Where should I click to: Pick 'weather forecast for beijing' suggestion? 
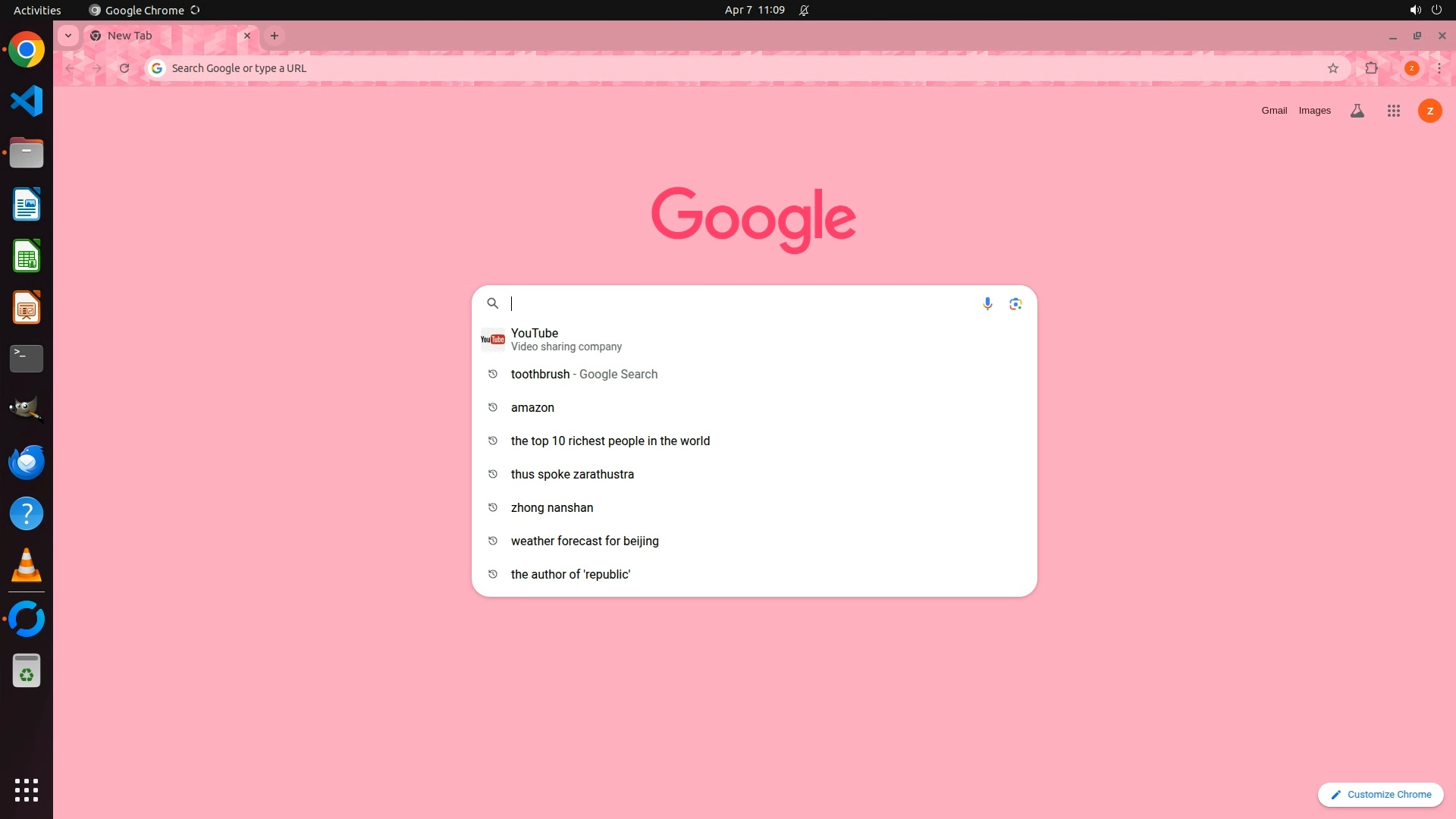584,541
